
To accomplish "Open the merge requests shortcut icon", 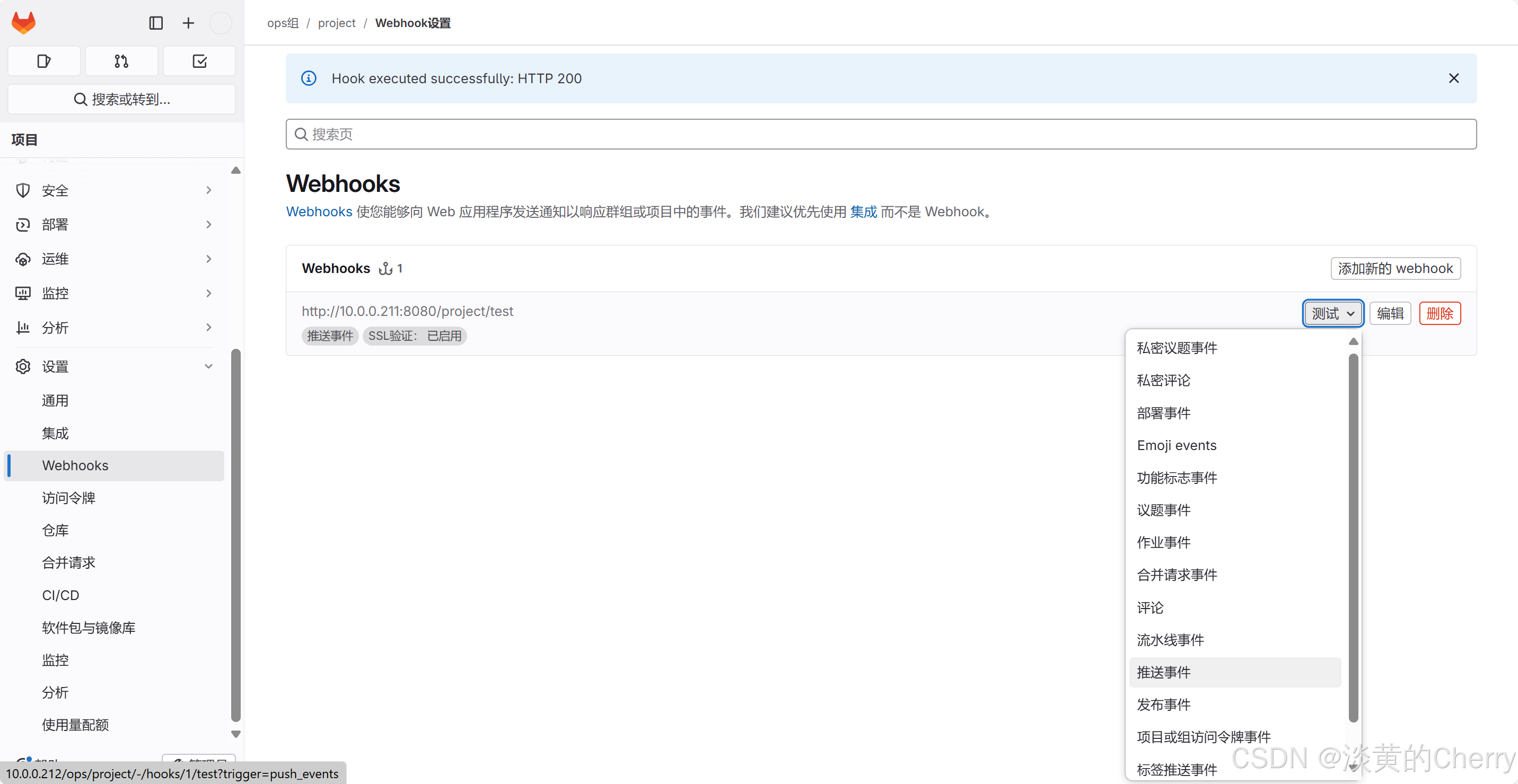I will (x=121, y=61).
